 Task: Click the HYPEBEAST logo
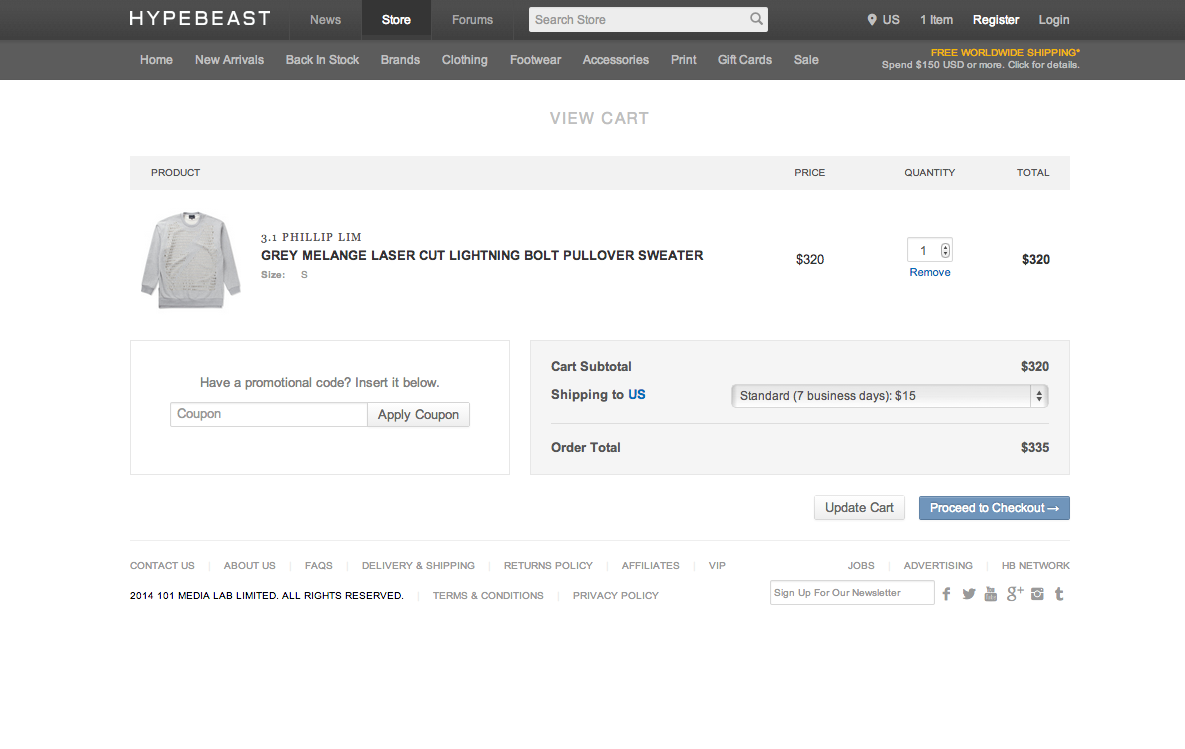200,19
